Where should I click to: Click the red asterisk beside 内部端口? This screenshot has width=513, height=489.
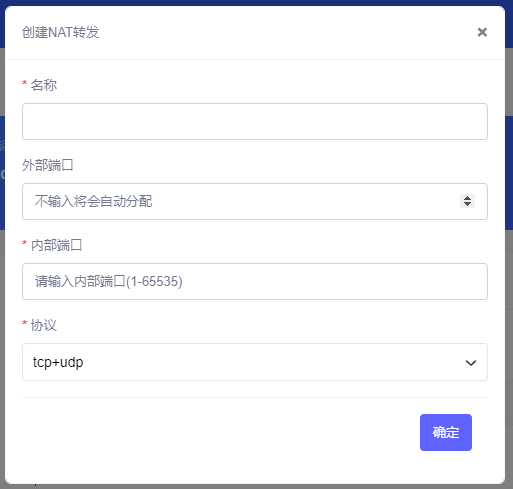click(x=24, y=243)
